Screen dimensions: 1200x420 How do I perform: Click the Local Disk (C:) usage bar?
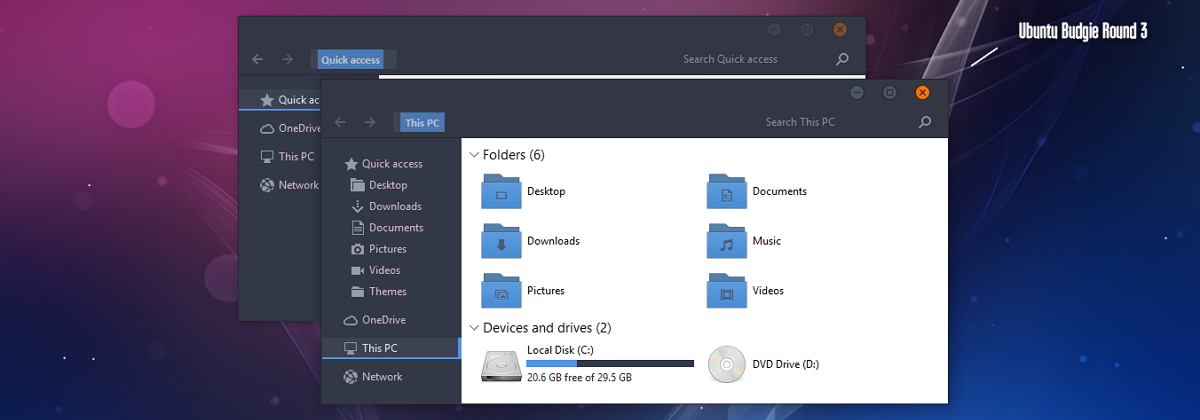point(610,364)
